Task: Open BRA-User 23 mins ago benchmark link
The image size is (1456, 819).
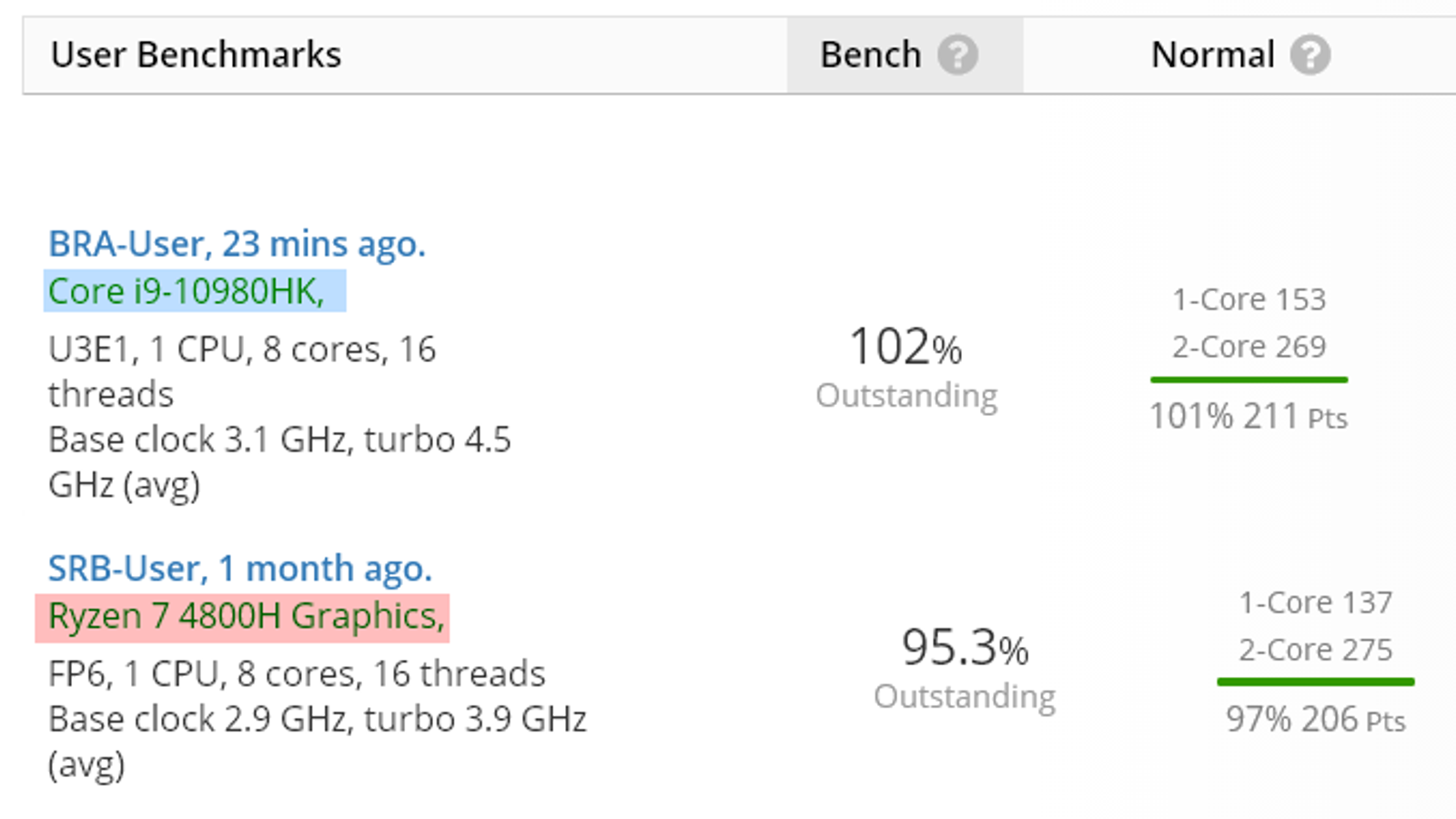Action: point(237,244)
